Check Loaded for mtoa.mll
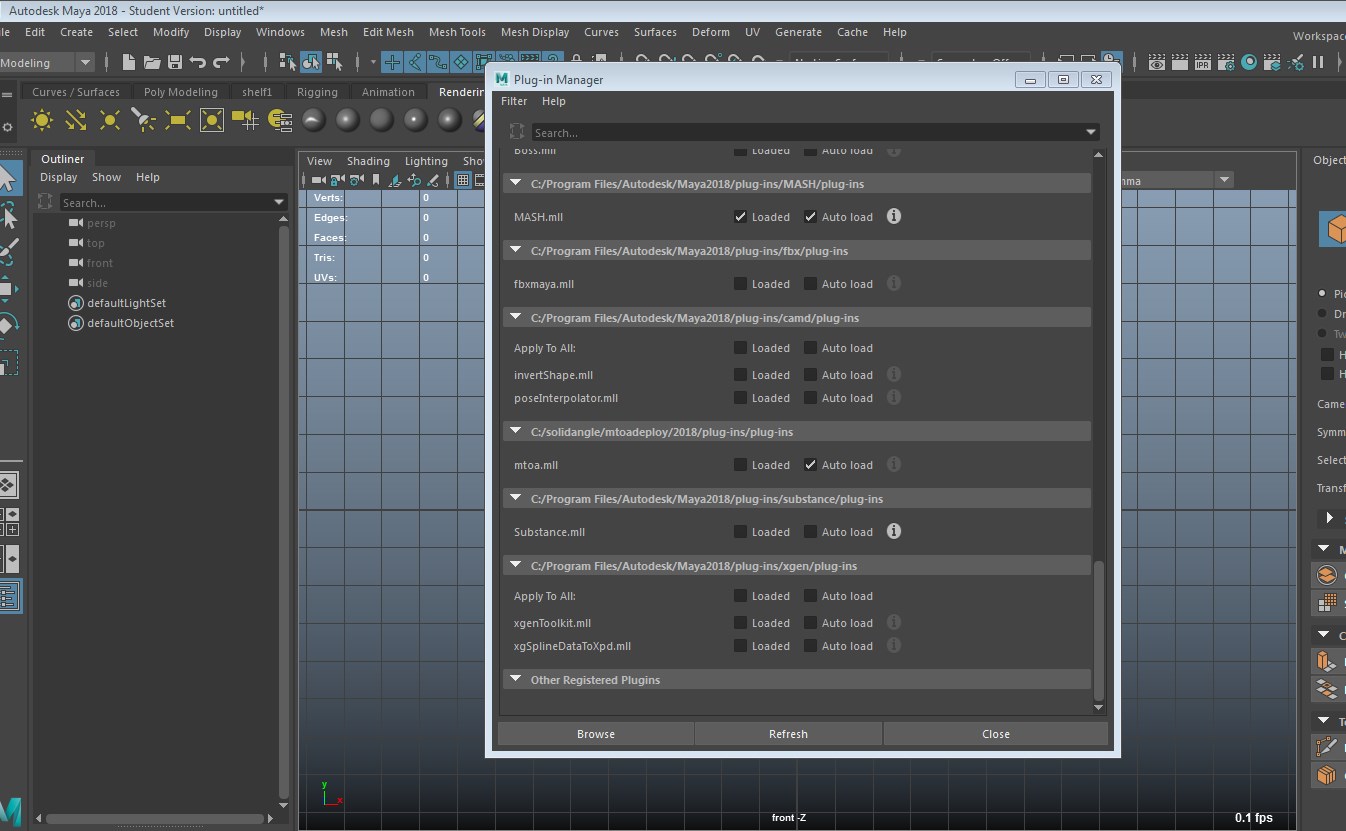This screenshot has height=831, width=1346. pos(740,464)
